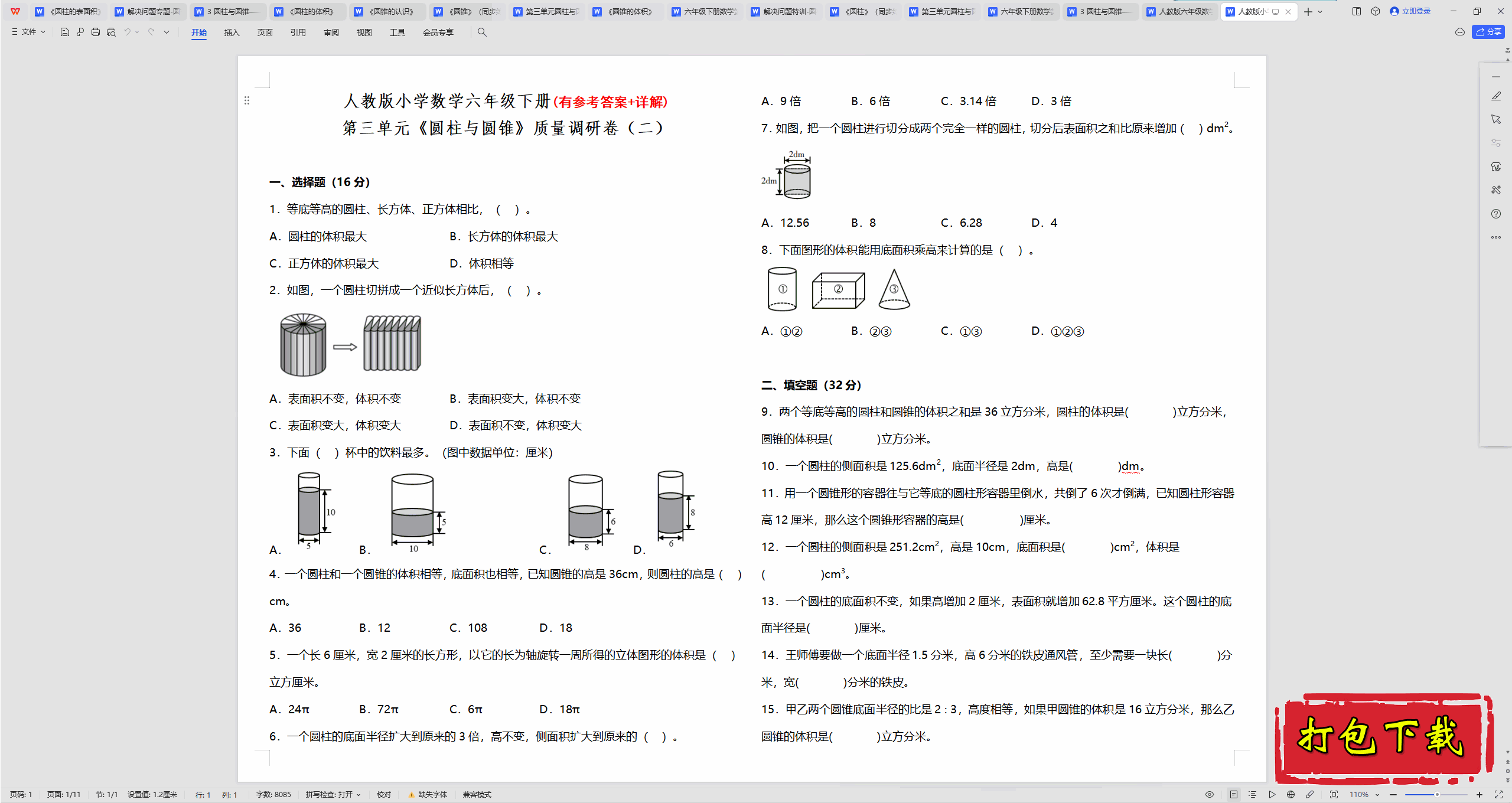
Task: Expand the undo history dropdown arrow
Action: [138, 32]
